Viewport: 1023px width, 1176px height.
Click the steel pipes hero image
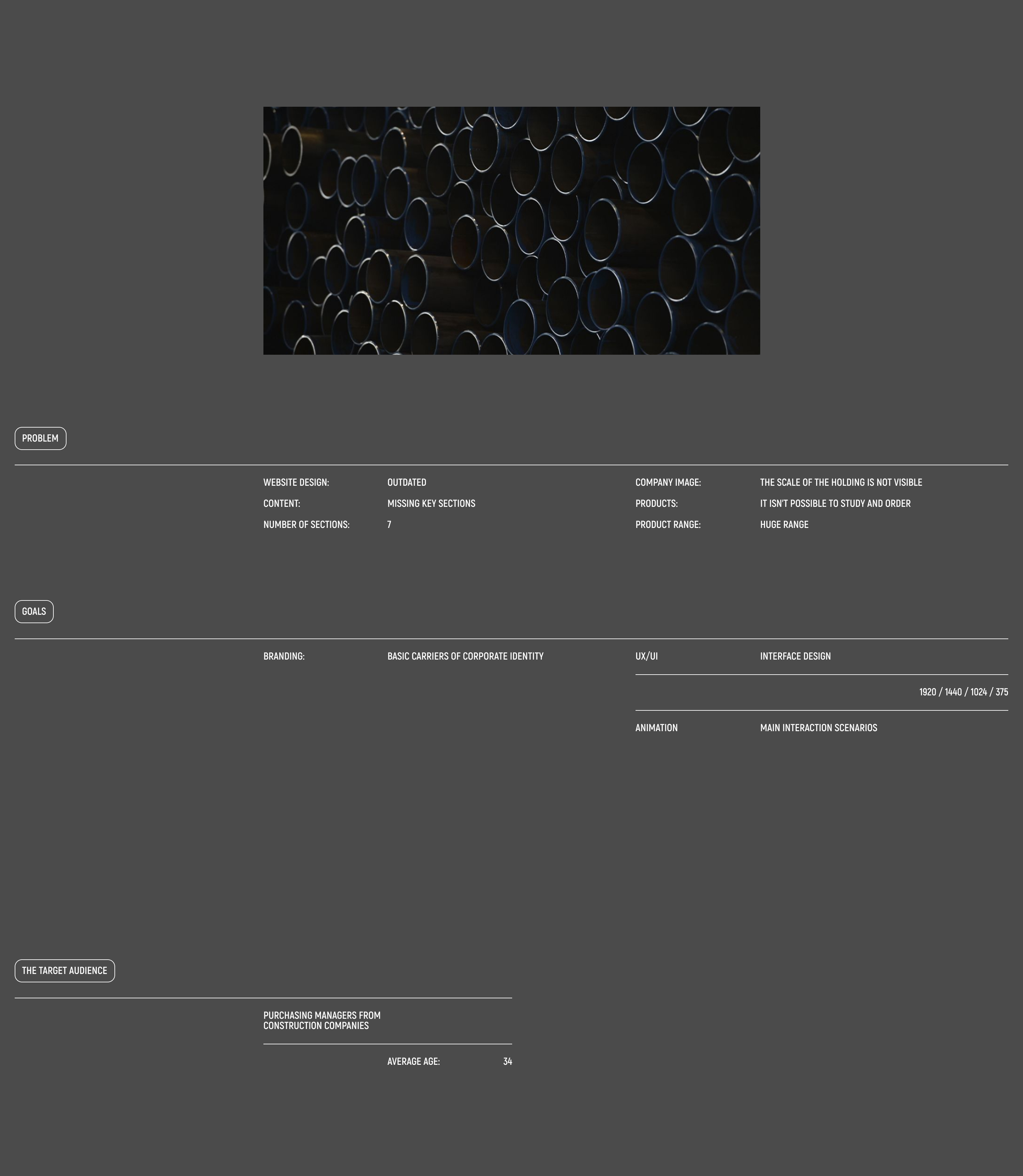coord(511,230)
